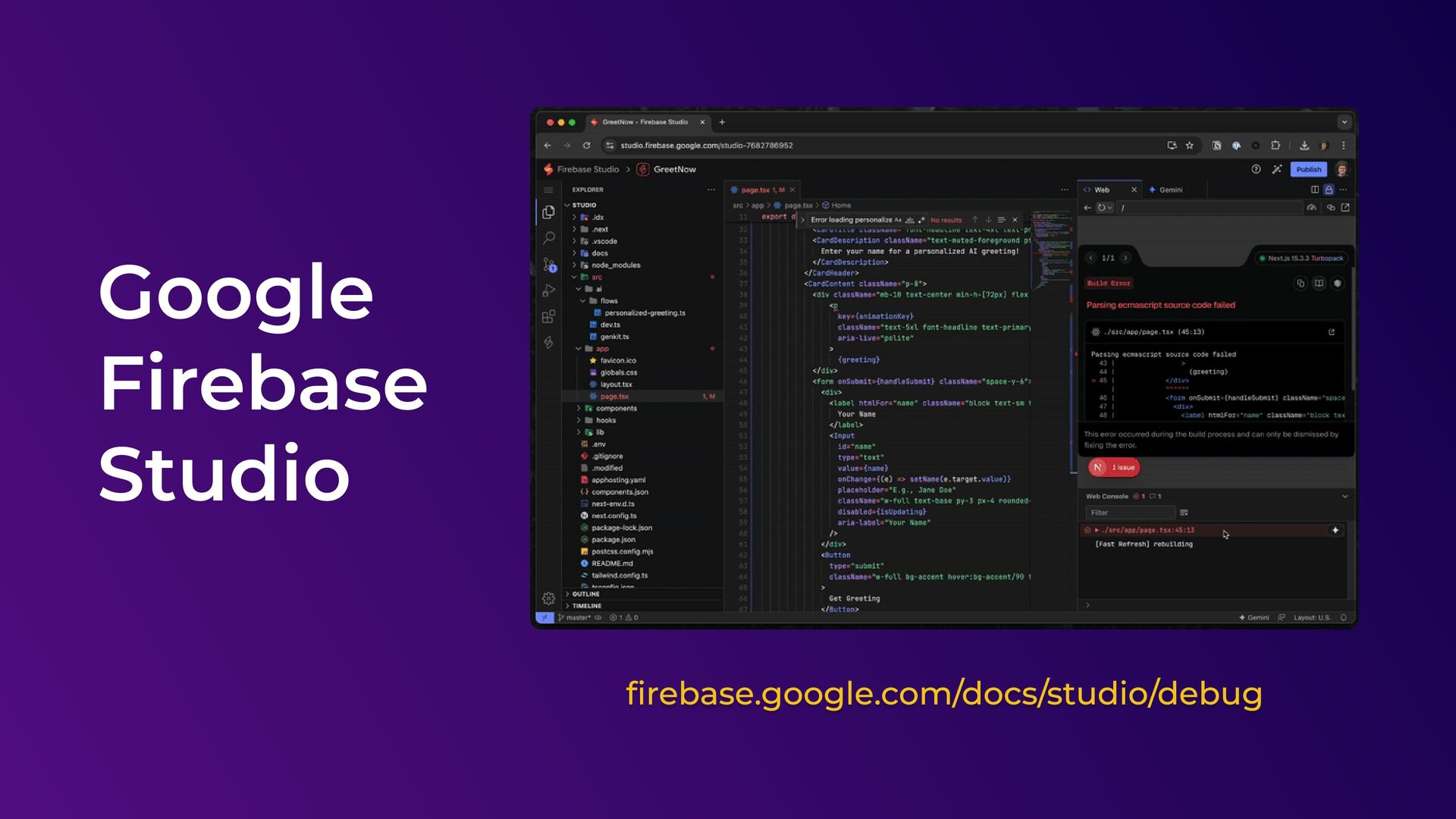Open the Run and Debug icon
The image size is (1456, 819).
pos(548,290)
